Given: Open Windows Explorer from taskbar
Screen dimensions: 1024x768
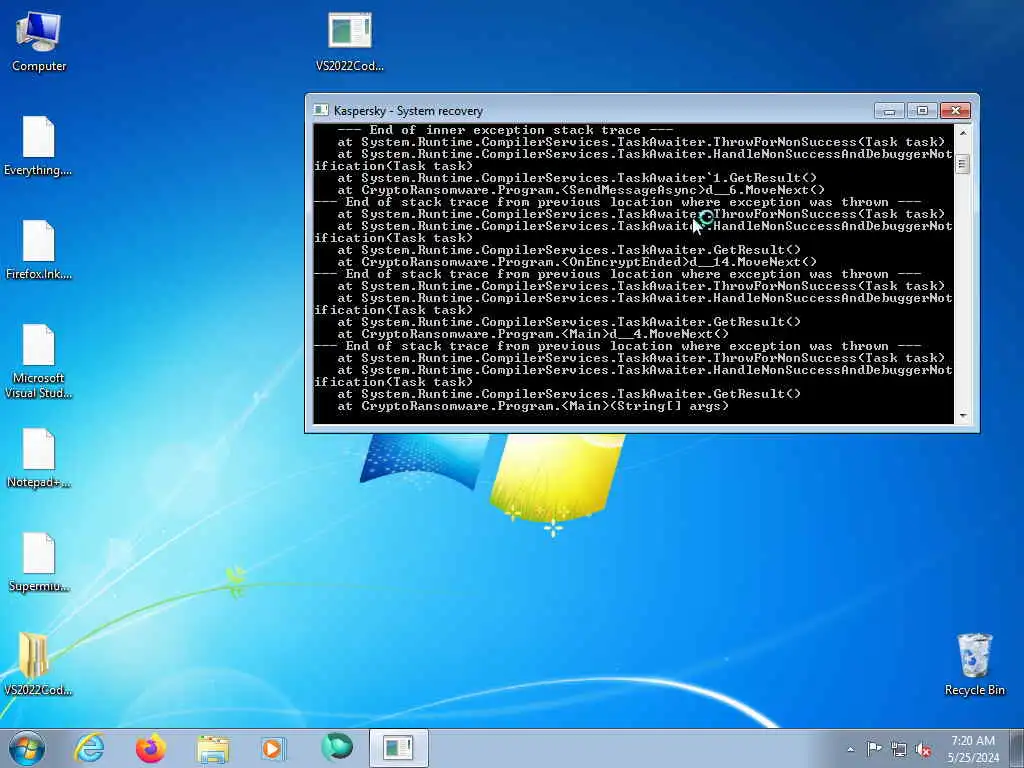Looking at the screenshot, I should [212, 748].
